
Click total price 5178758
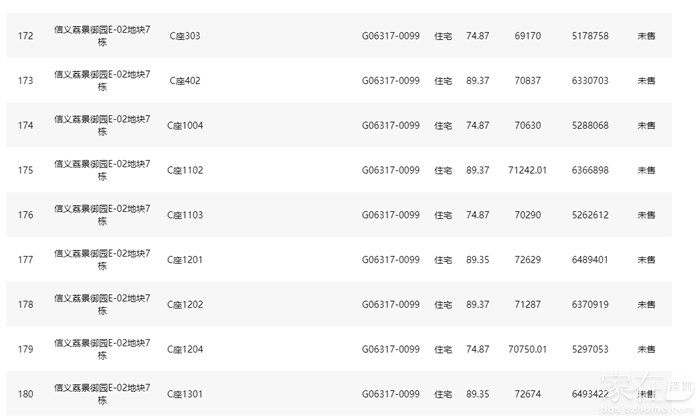click(x=591, y=36)
